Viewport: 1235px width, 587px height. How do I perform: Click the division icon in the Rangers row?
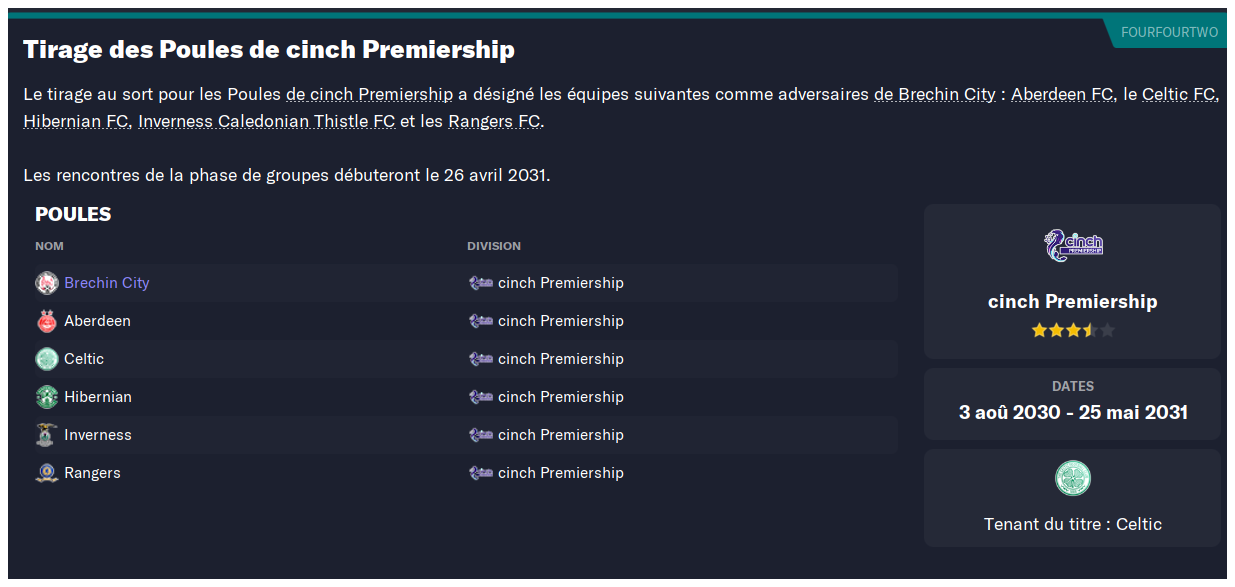click(x=480, y=473)
